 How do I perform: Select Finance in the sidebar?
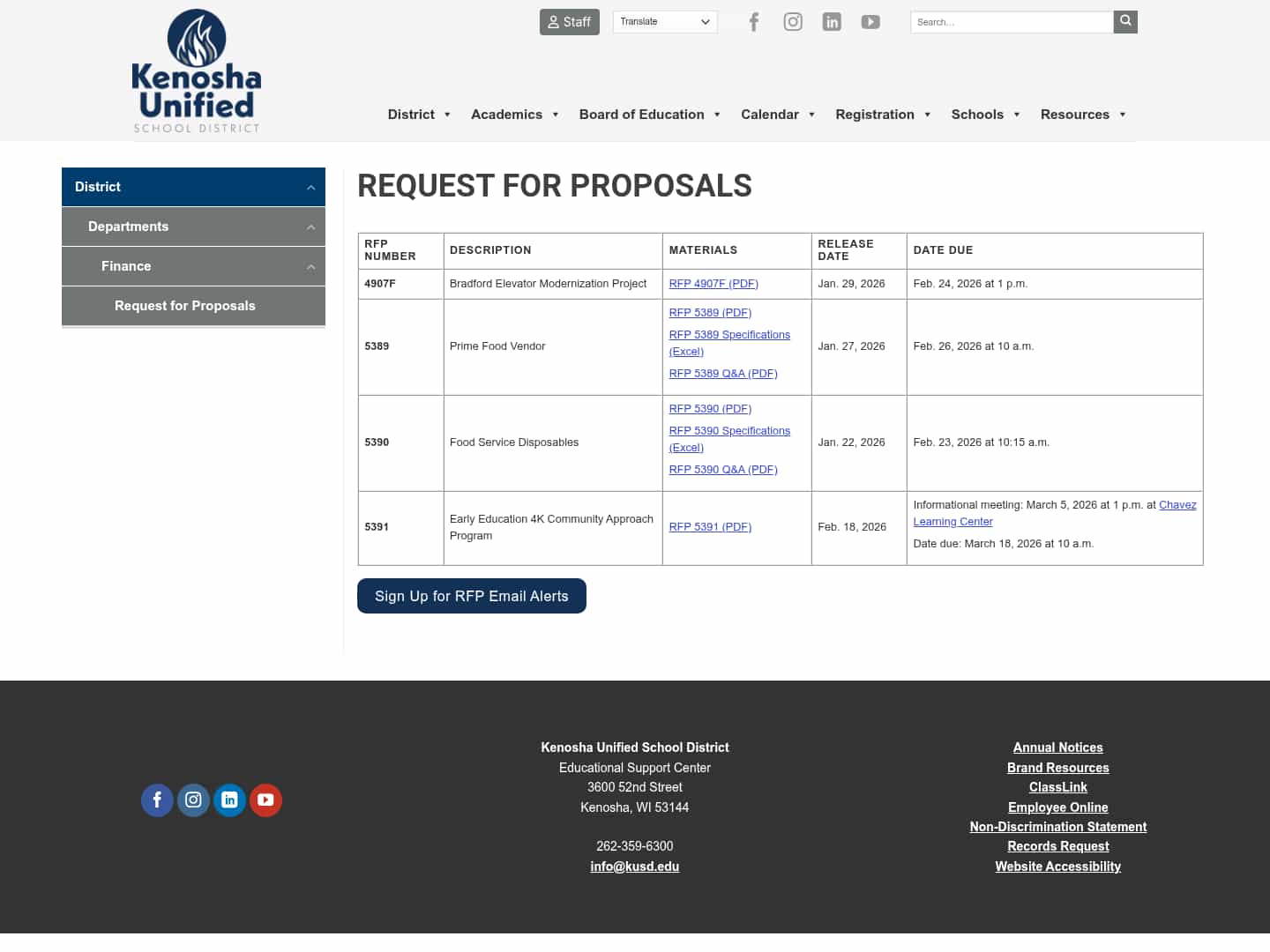[x=126, y=266]
